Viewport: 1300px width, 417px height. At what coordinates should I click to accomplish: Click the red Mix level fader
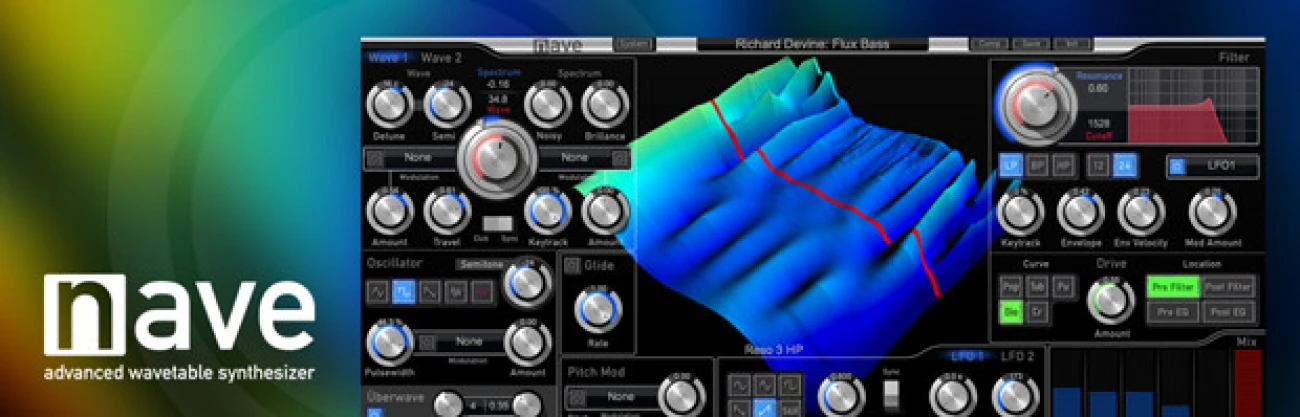coord(1247,383)
